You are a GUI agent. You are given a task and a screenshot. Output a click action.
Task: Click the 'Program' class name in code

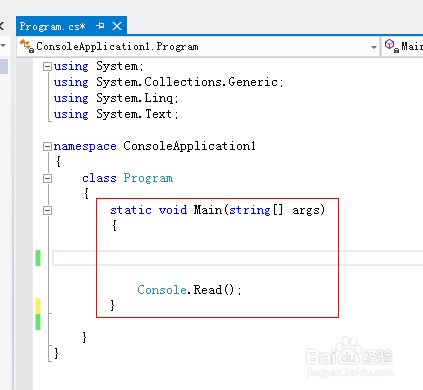point(148,178)
